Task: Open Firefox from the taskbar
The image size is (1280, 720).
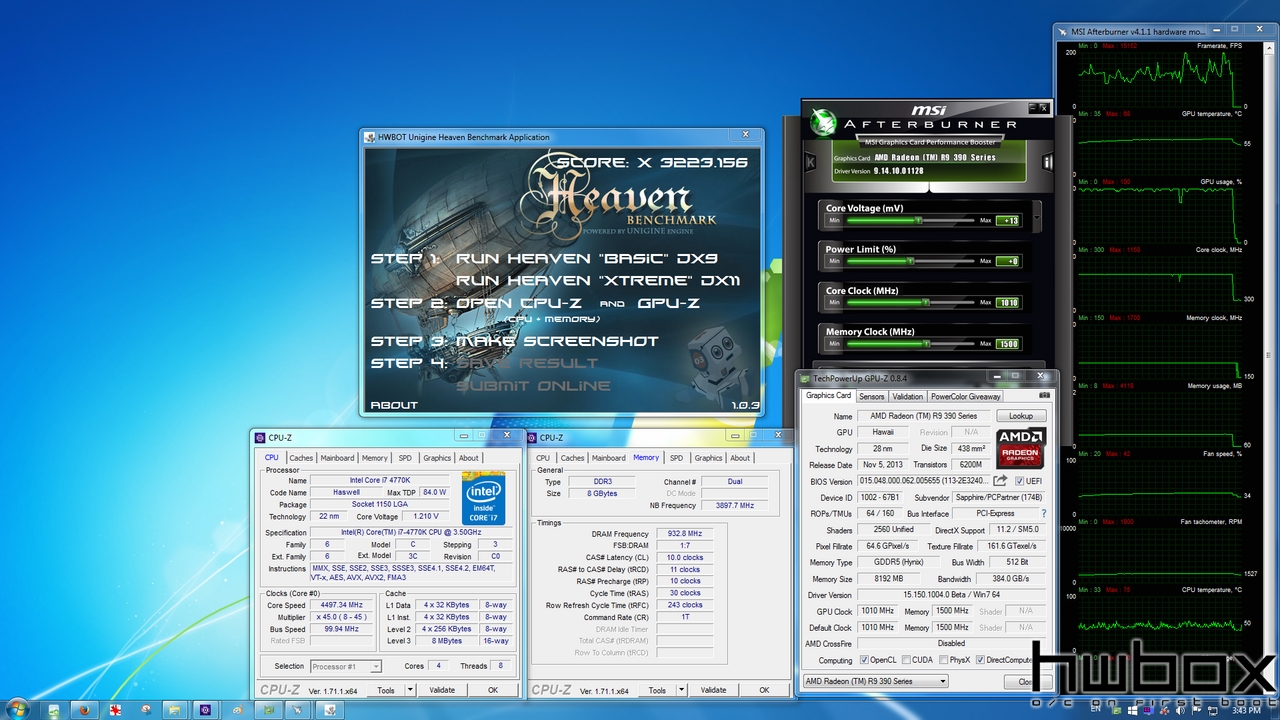Action: click(84, 709)
